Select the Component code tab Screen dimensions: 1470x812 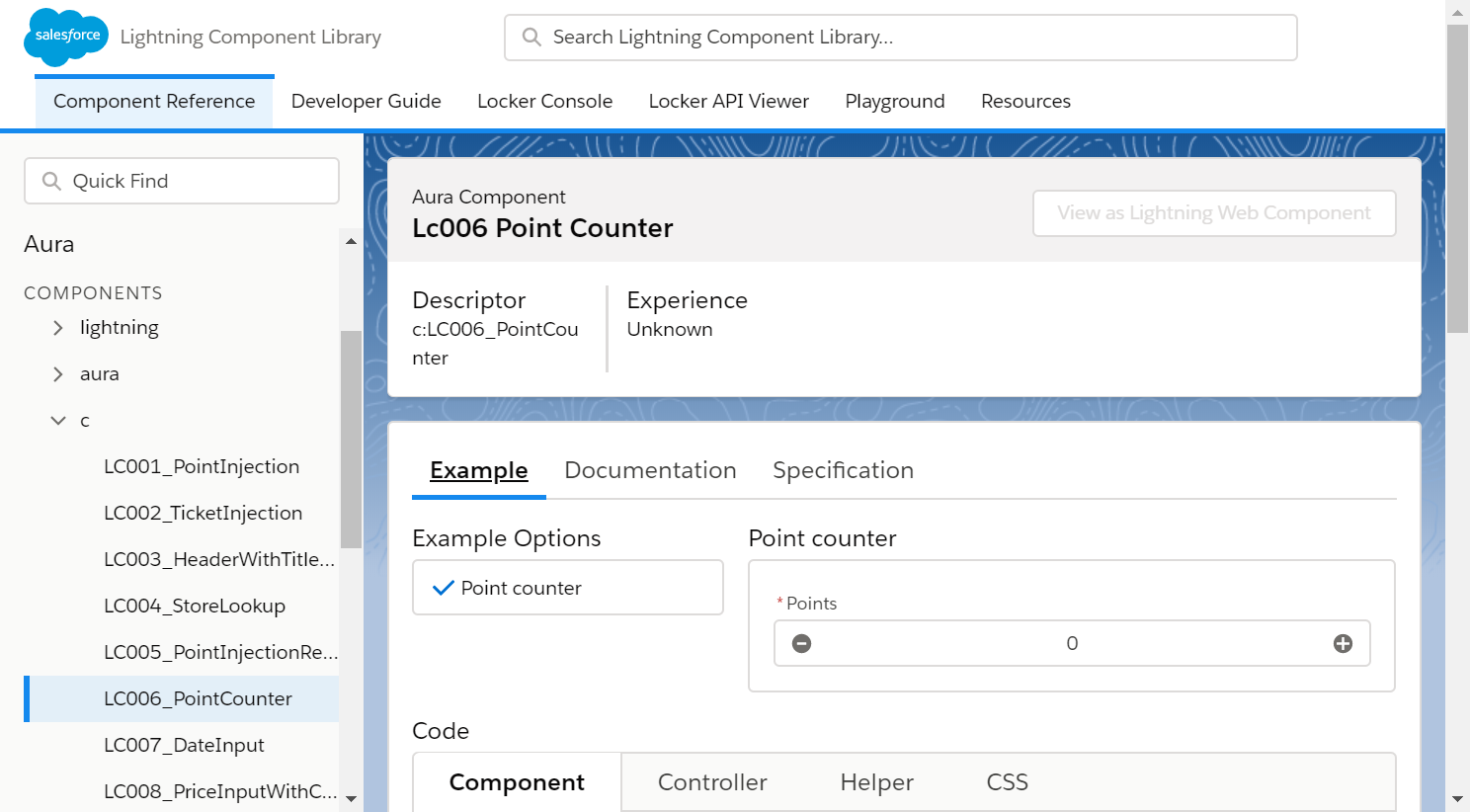tap(517, 782)
